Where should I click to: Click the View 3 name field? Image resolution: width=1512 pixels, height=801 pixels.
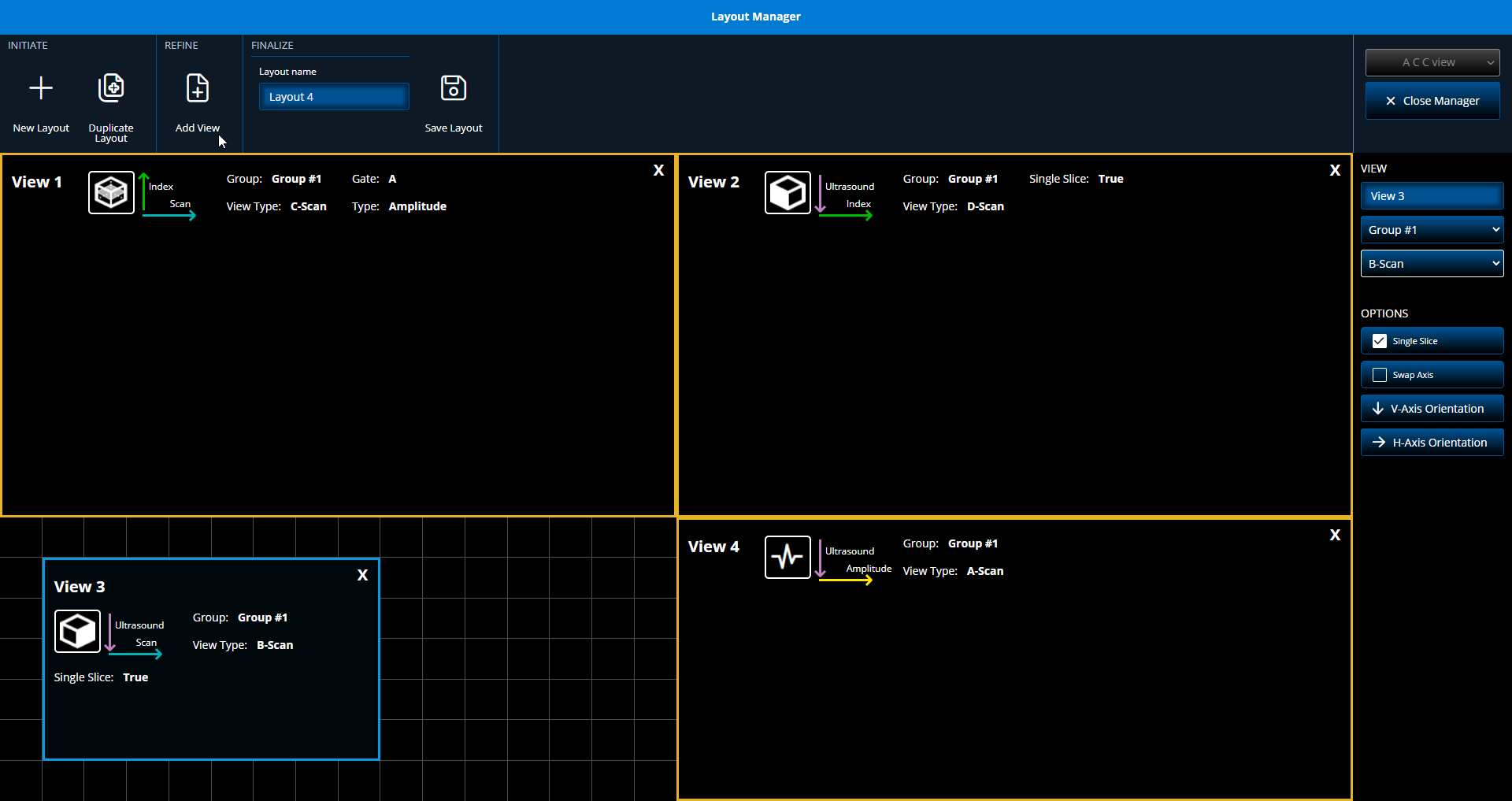pos(1432,196)
